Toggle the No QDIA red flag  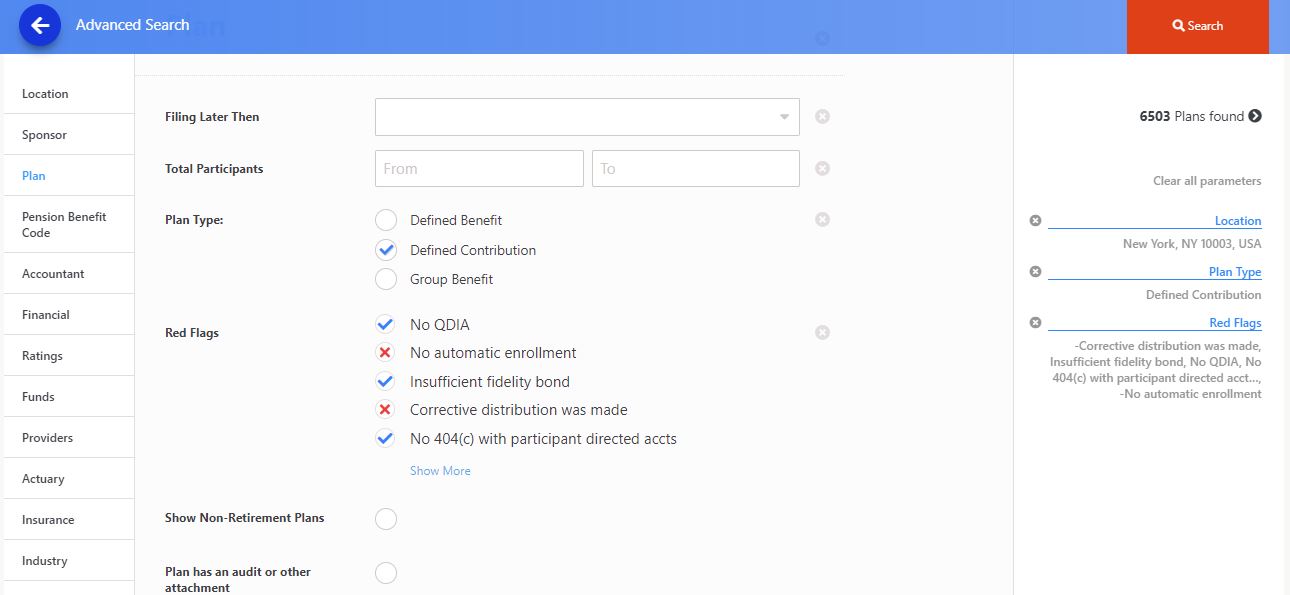coord(386,325)
